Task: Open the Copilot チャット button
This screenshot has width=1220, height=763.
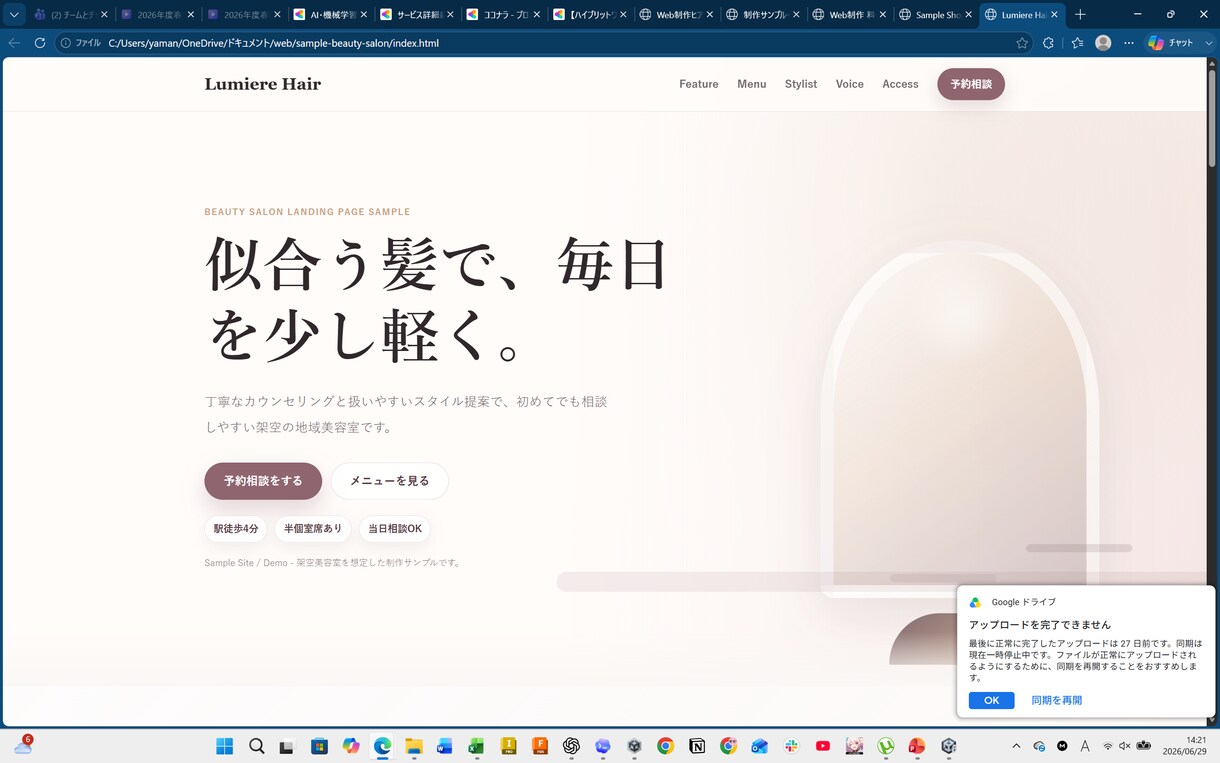Action: click(1172, 43)
